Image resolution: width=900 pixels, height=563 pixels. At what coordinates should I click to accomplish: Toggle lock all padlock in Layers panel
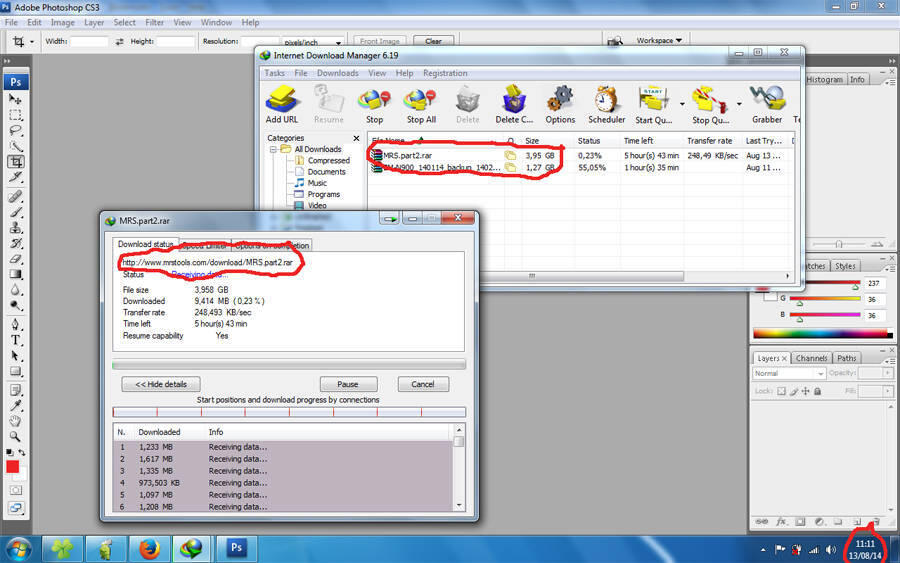(x=817, y=391)
